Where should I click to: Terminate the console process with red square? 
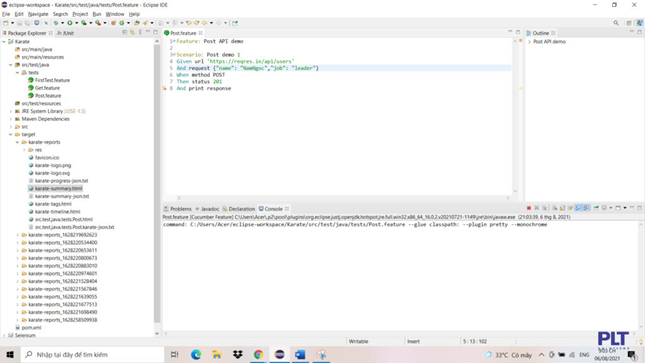click(x=529, y=208)
